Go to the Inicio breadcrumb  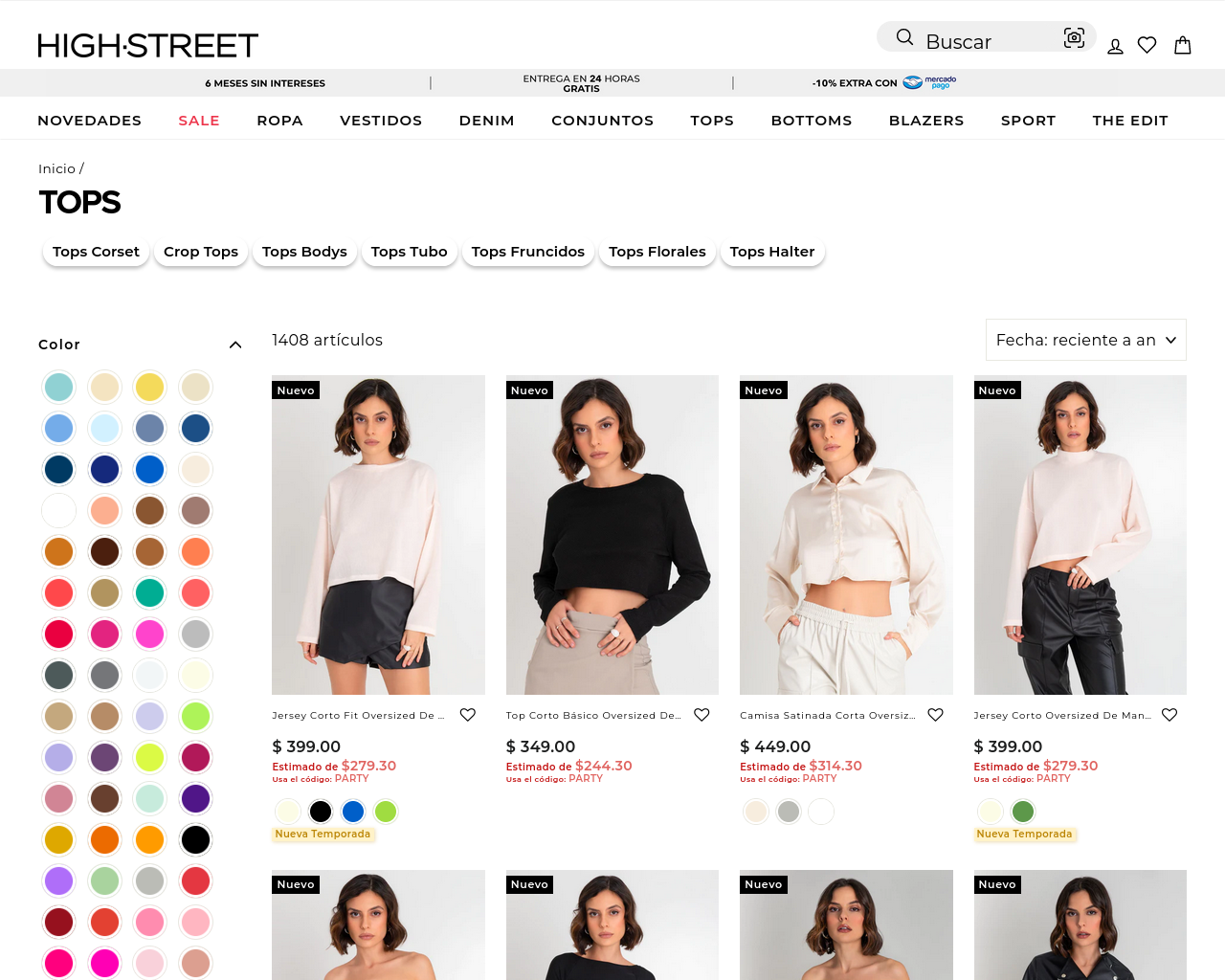[x=56, y=168]
